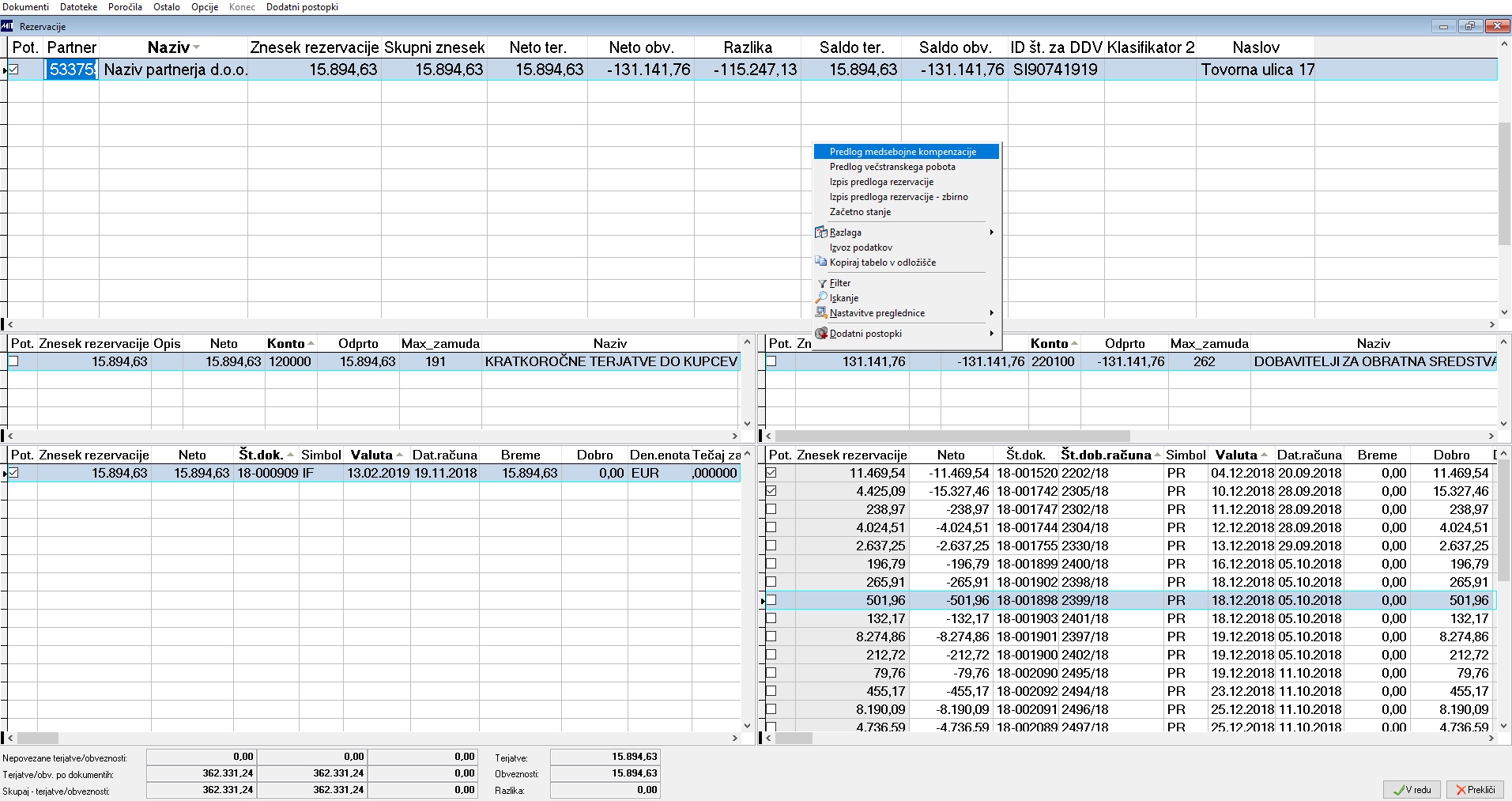Toggle the Pot. checkbox for Naziv partnerja d.o.o.
Image resolution: width=1512 pixels, height=801 pixels.
(13, 70)
